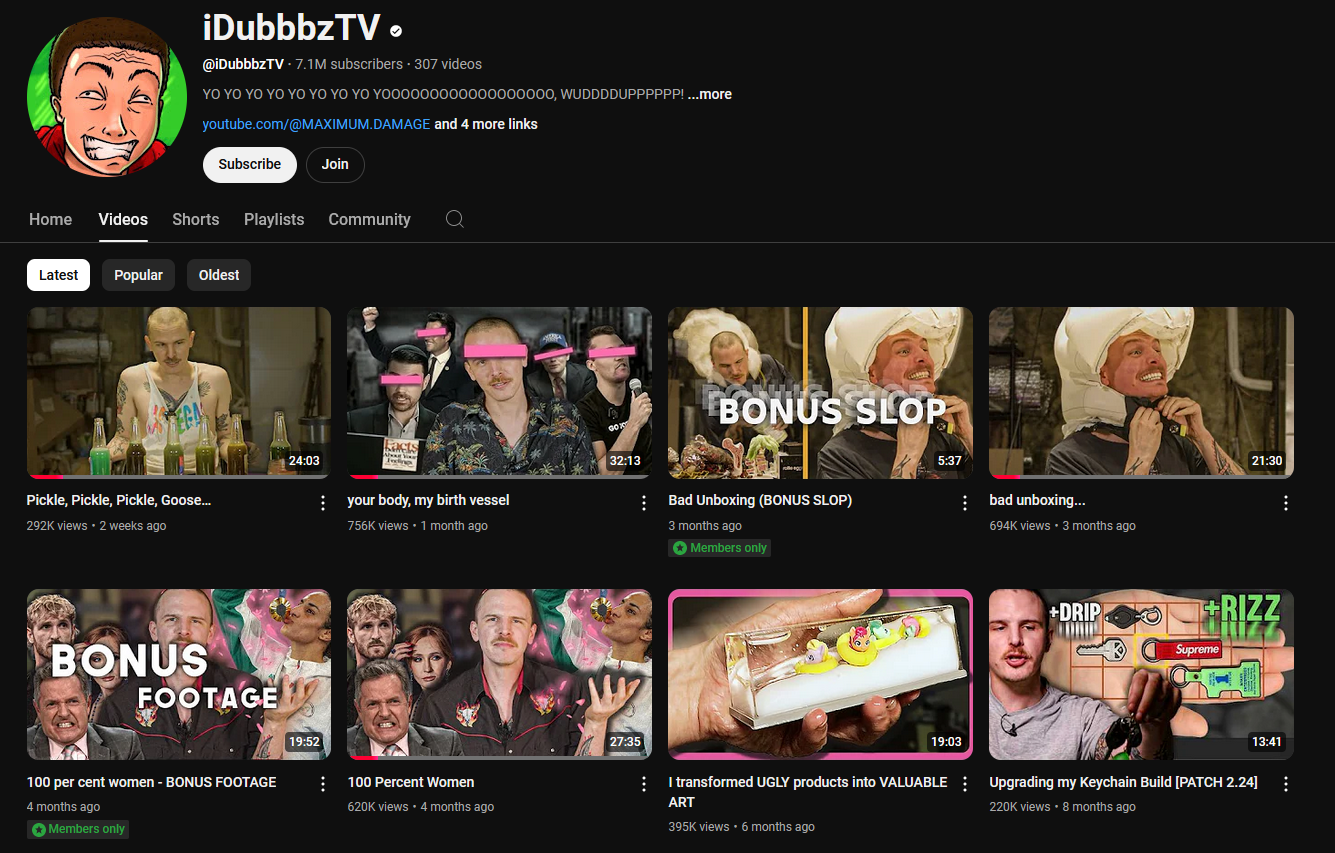Play the 27:35 100 Percent Women thumbnail
Image resolution: width=1335 pixels, height=853 pixels.
[500, 674]
